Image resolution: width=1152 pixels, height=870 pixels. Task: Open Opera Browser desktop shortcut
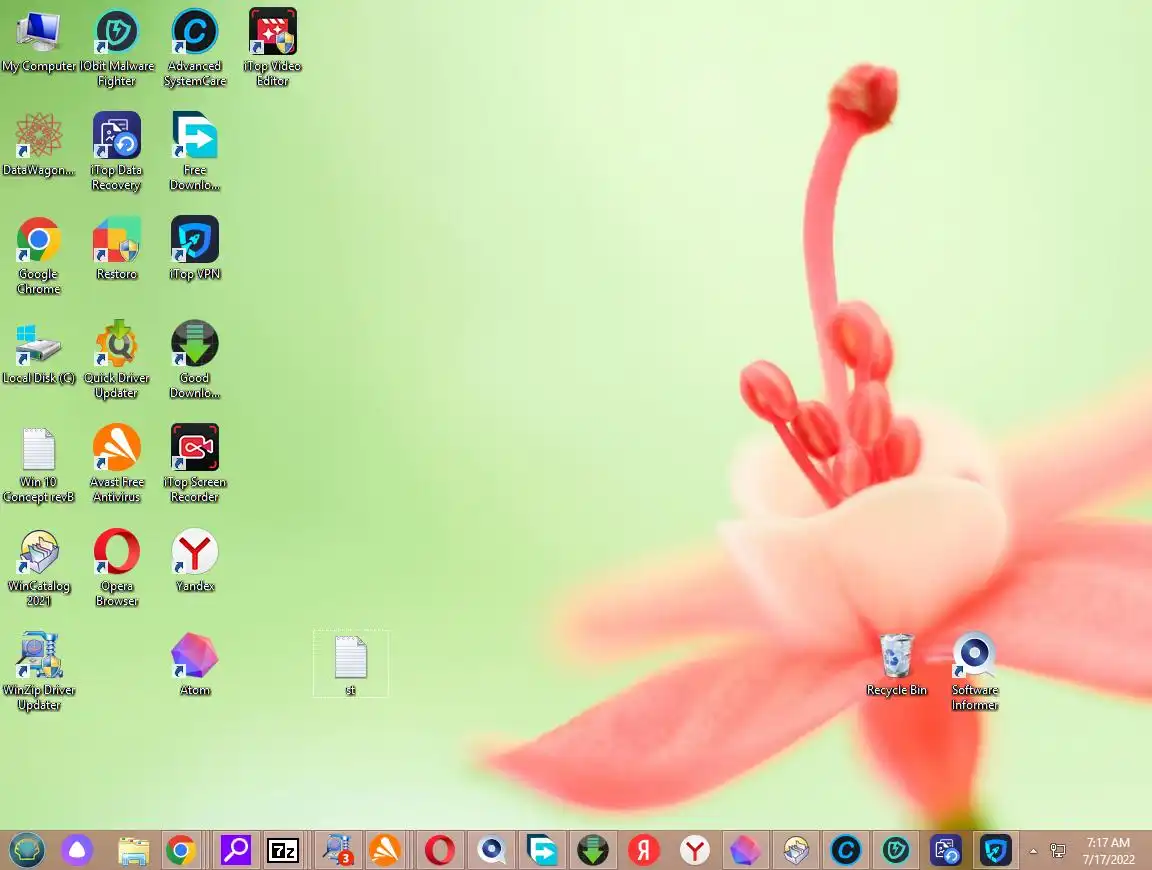[x=117, y=569]
